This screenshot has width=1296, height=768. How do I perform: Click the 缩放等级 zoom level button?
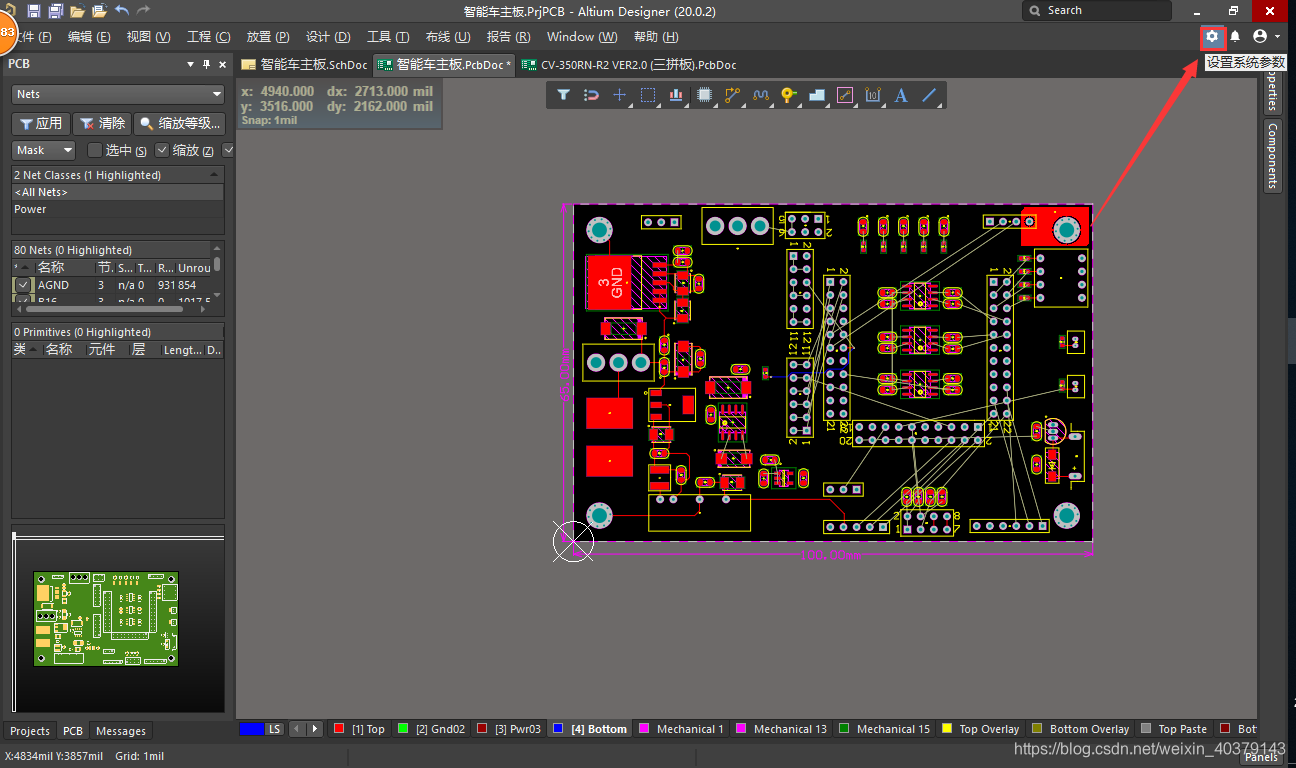180,123
